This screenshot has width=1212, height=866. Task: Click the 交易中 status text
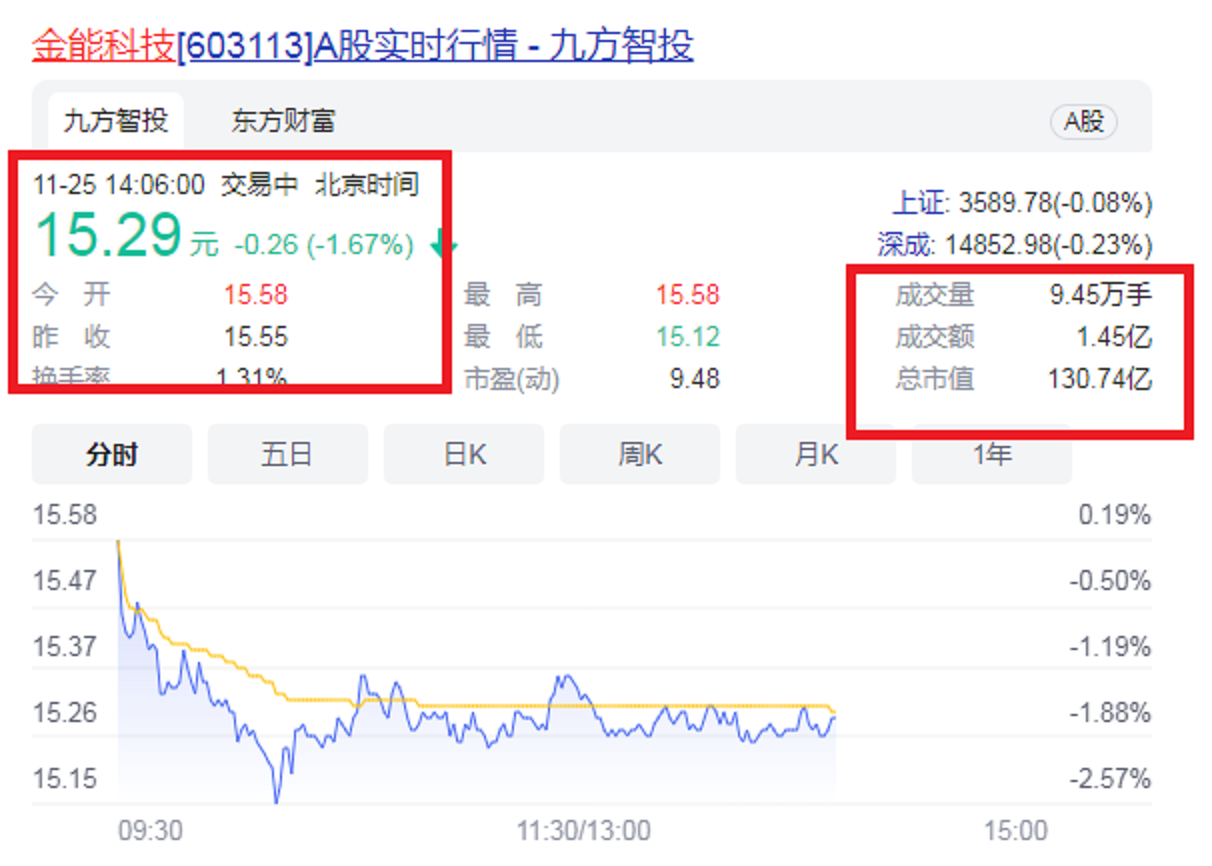[x=260, y=184]
